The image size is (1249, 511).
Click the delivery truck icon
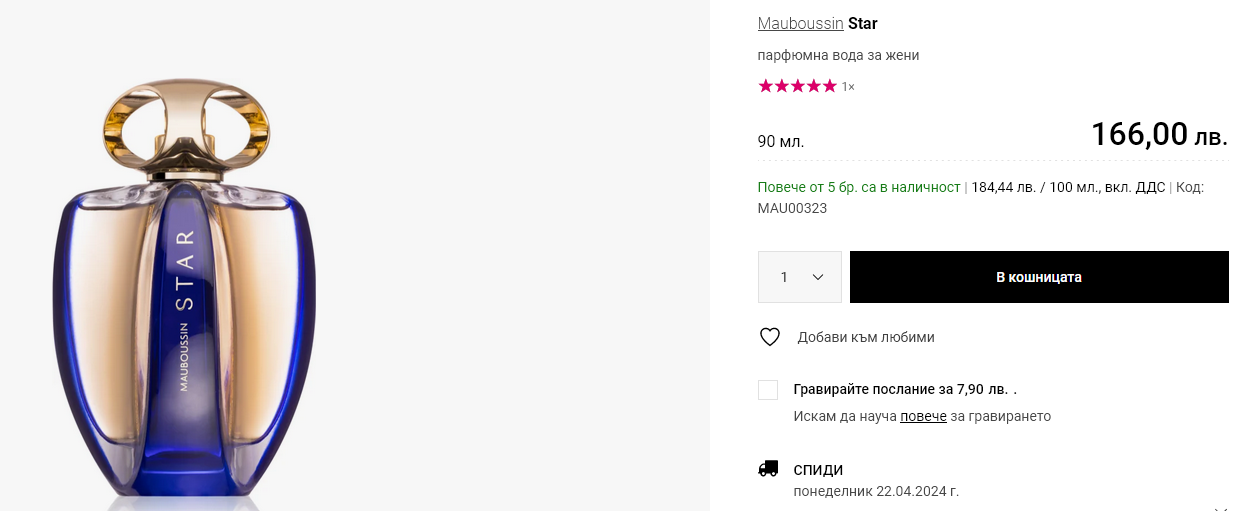click(768, 469)
